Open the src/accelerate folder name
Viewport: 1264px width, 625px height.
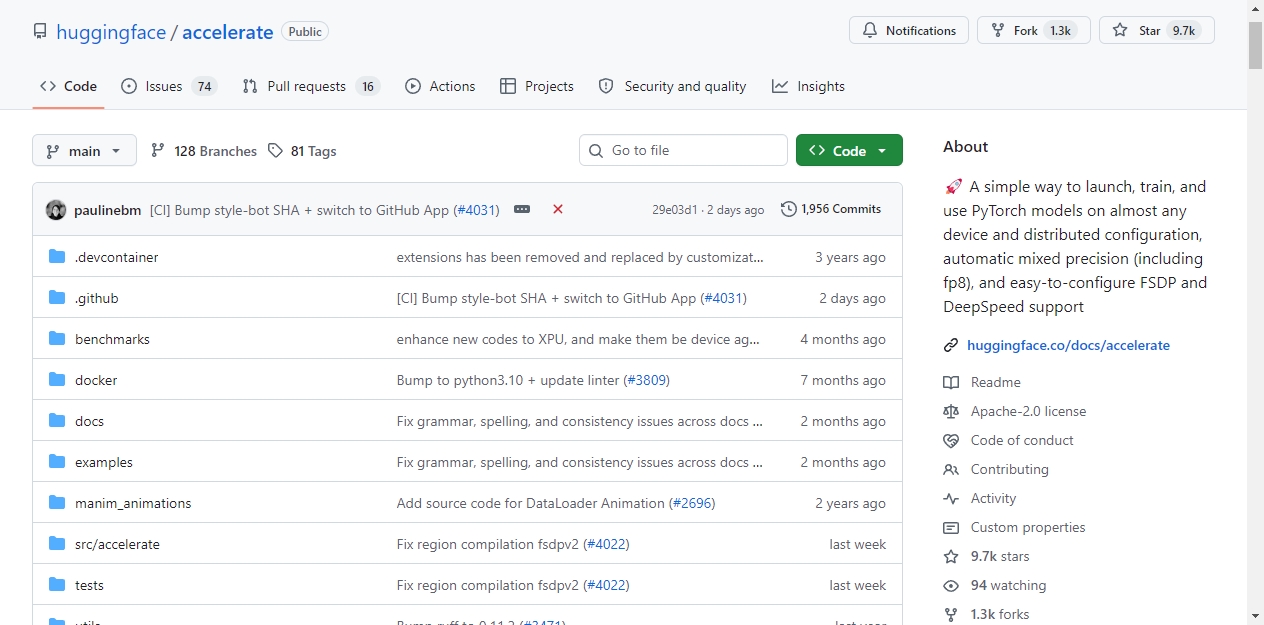[x=117, y=544]
